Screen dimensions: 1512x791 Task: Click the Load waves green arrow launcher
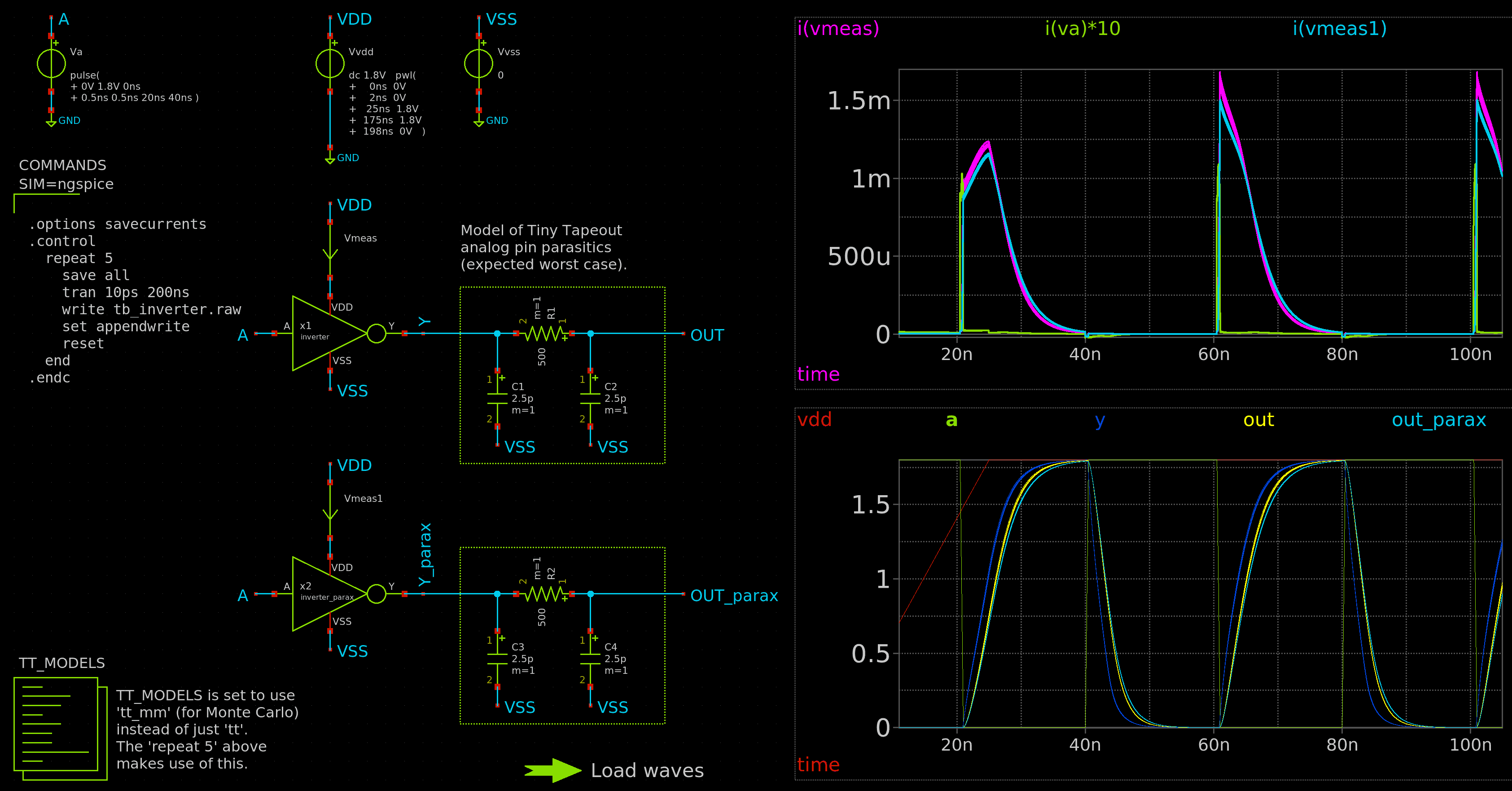coord(552,770)
